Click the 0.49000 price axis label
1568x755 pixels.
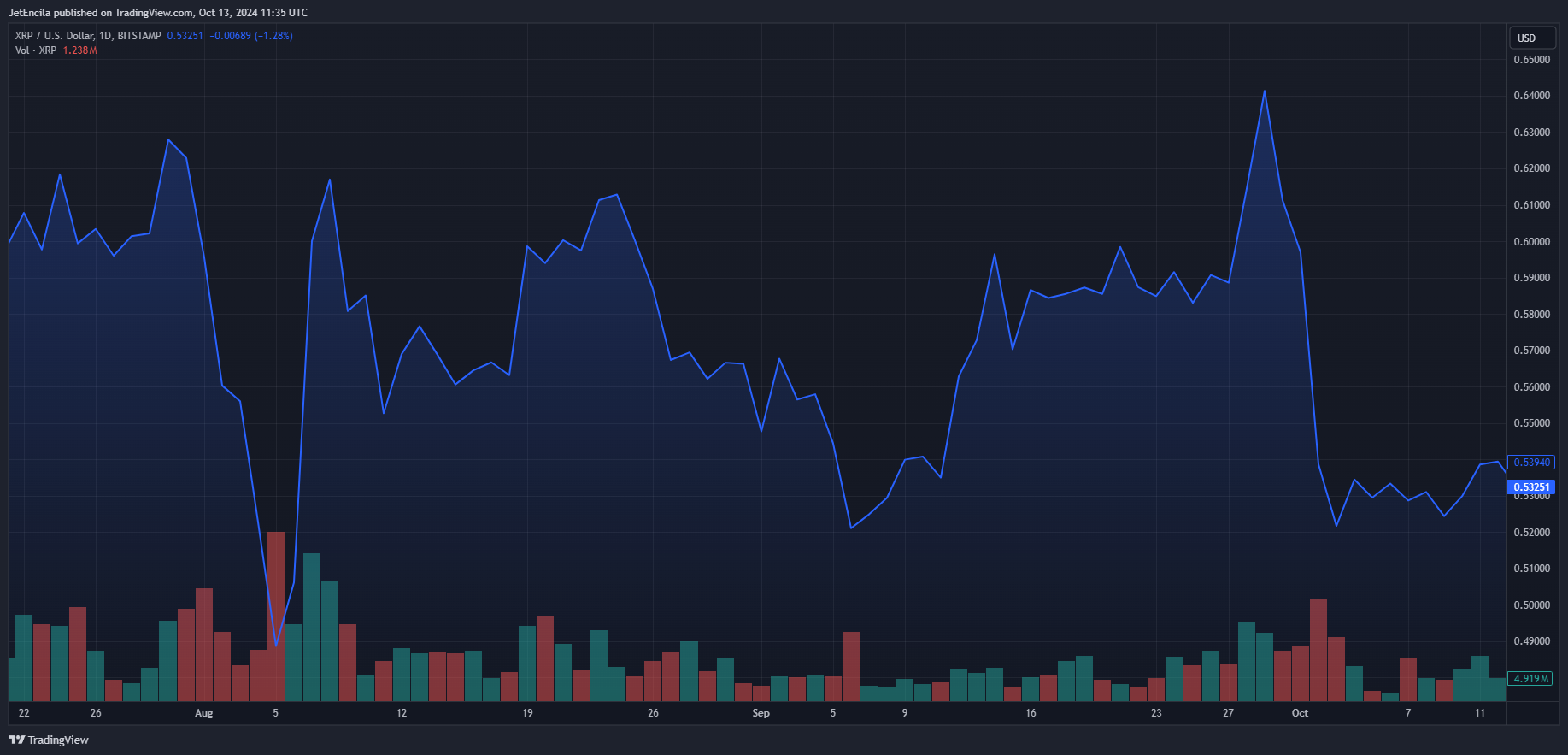(1531, 641)
